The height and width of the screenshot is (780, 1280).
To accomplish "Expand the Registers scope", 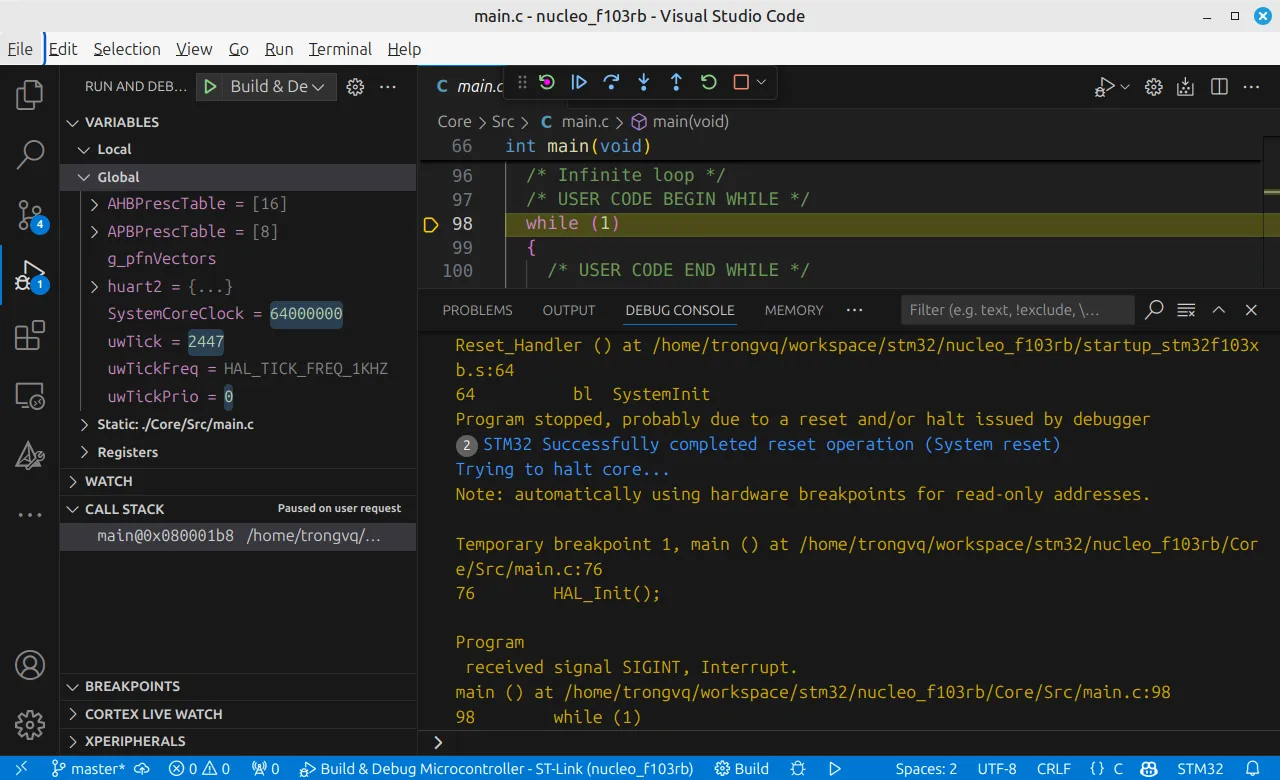I will pos(238,452).
